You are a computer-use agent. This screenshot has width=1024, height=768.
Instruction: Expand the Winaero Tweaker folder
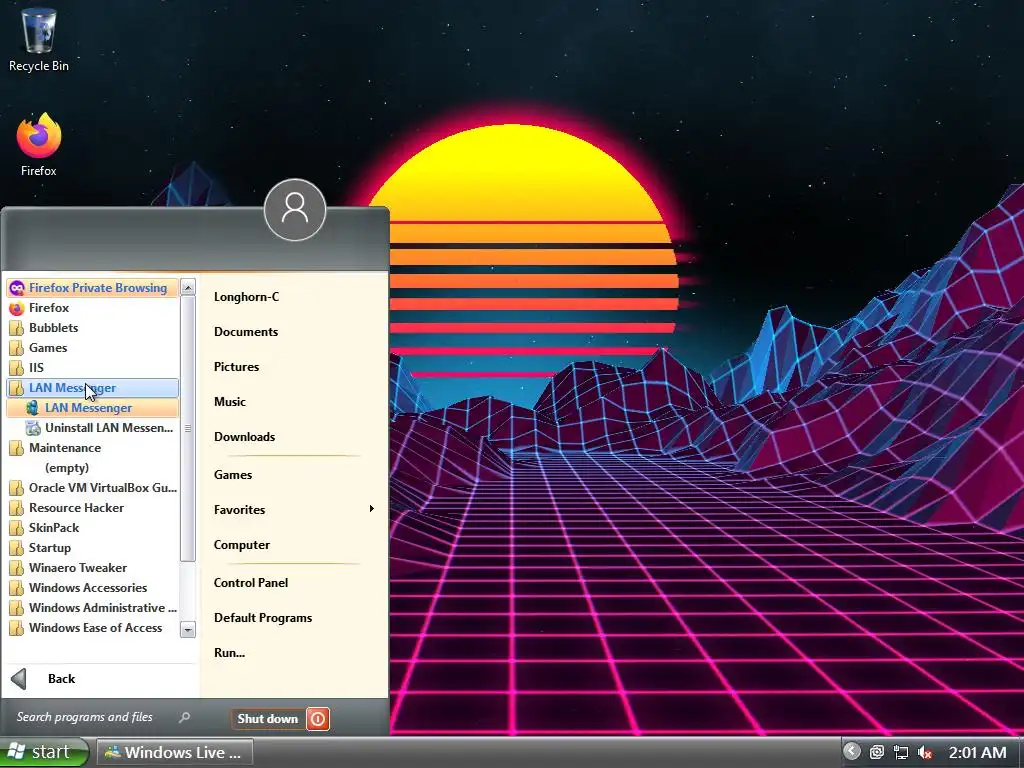coord(92,568)
